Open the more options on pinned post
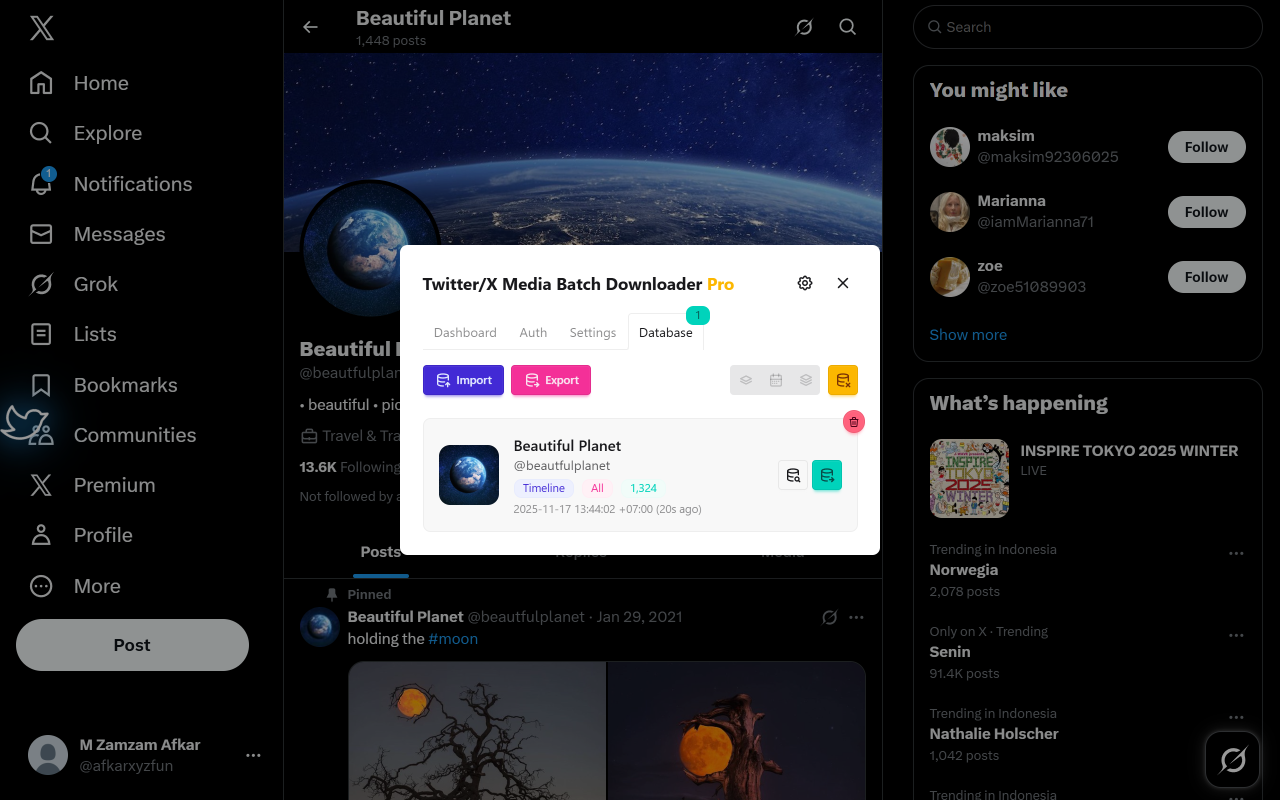 (856, 617)
